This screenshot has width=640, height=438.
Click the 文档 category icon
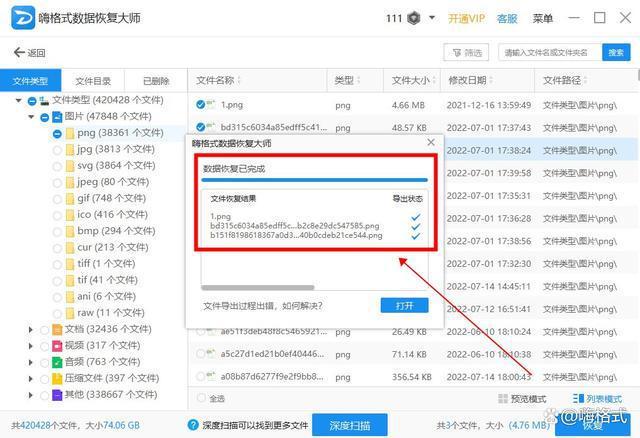pos(57,329)
